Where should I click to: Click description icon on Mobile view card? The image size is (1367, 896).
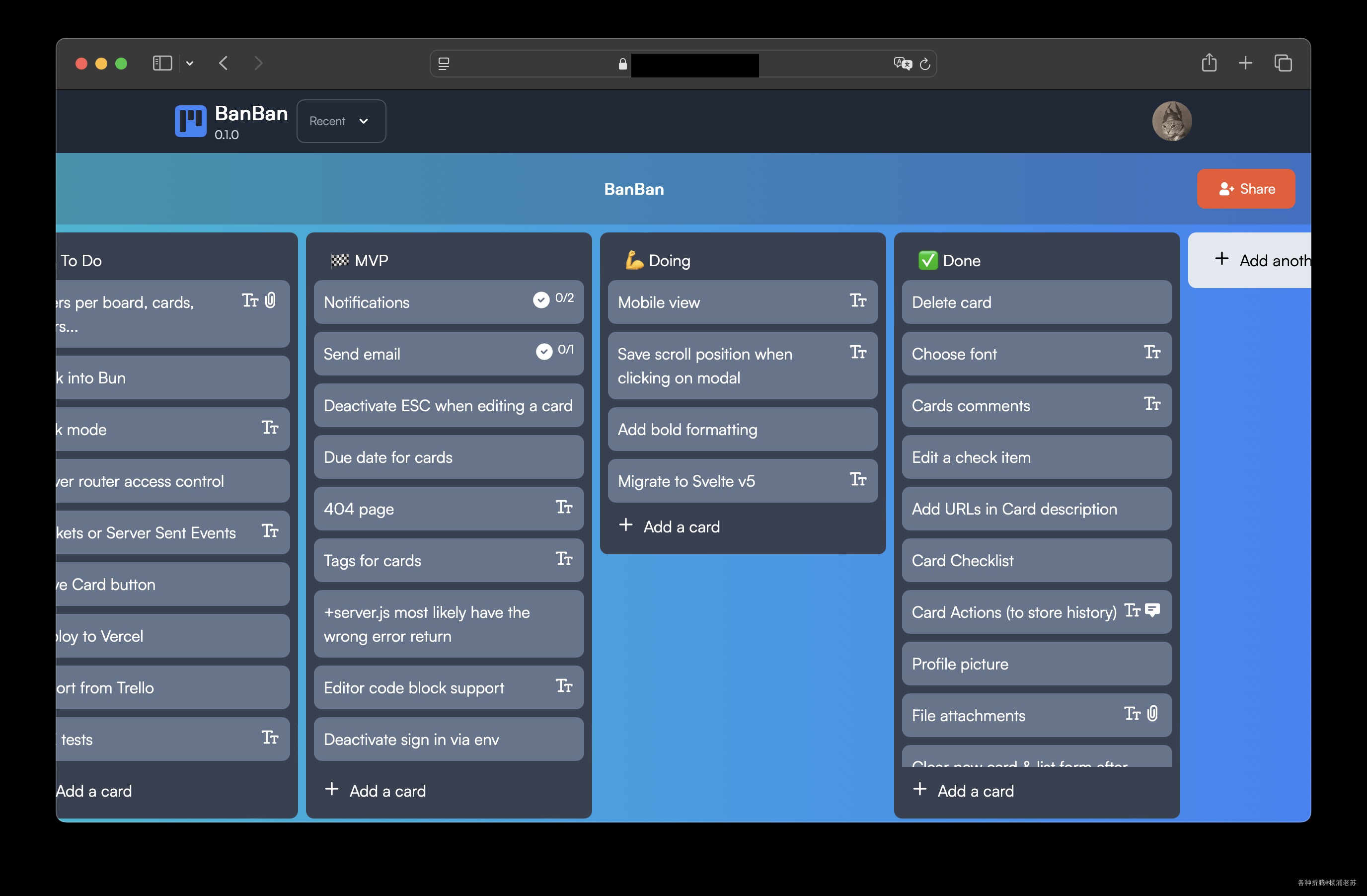(858, 300)
